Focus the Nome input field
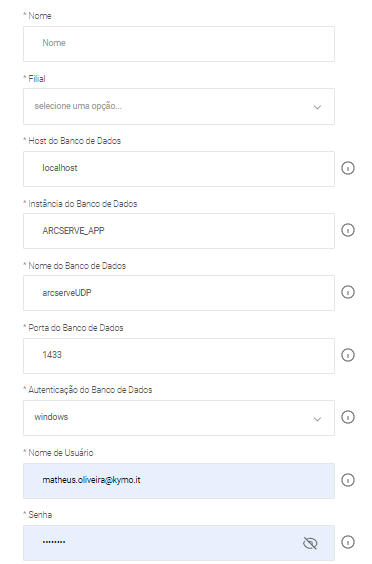Image resolution: width=372 pixels, height=564 pixels. click(x=179, y=44)
